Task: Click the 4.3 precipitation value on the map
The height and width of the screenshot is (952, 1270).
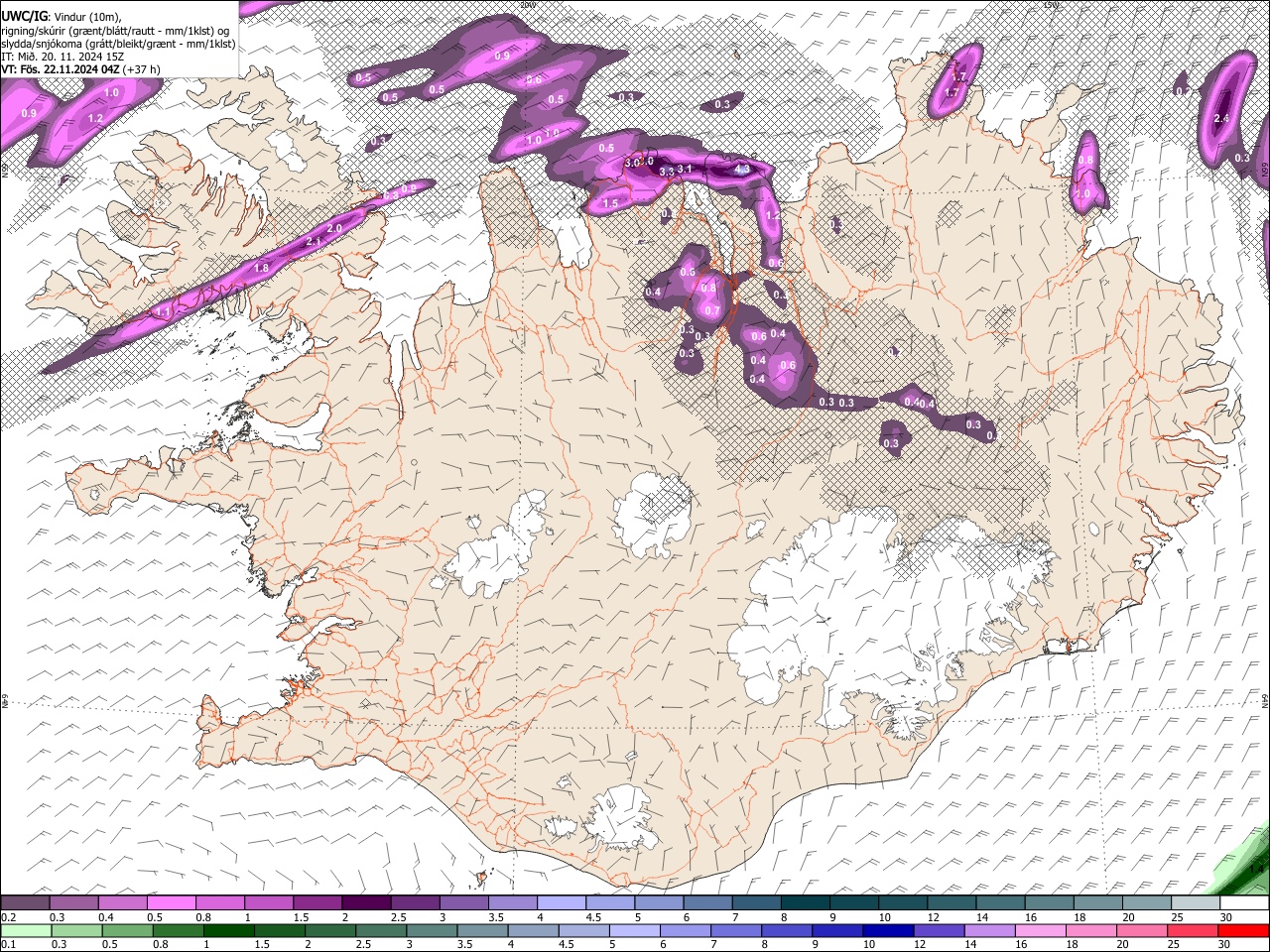Action: (x=741, y=170)
